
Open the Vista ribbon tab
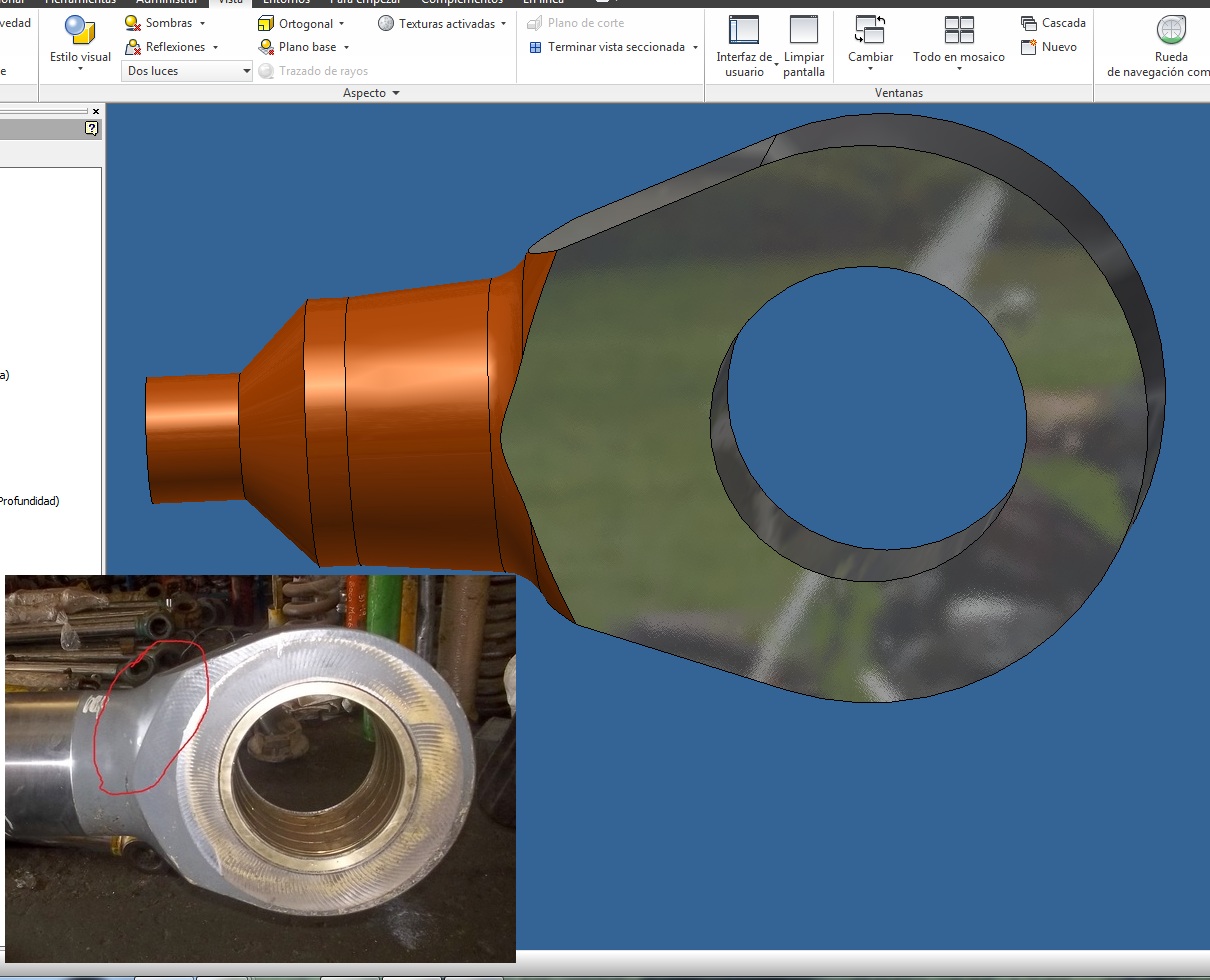(x=230, y=3)
